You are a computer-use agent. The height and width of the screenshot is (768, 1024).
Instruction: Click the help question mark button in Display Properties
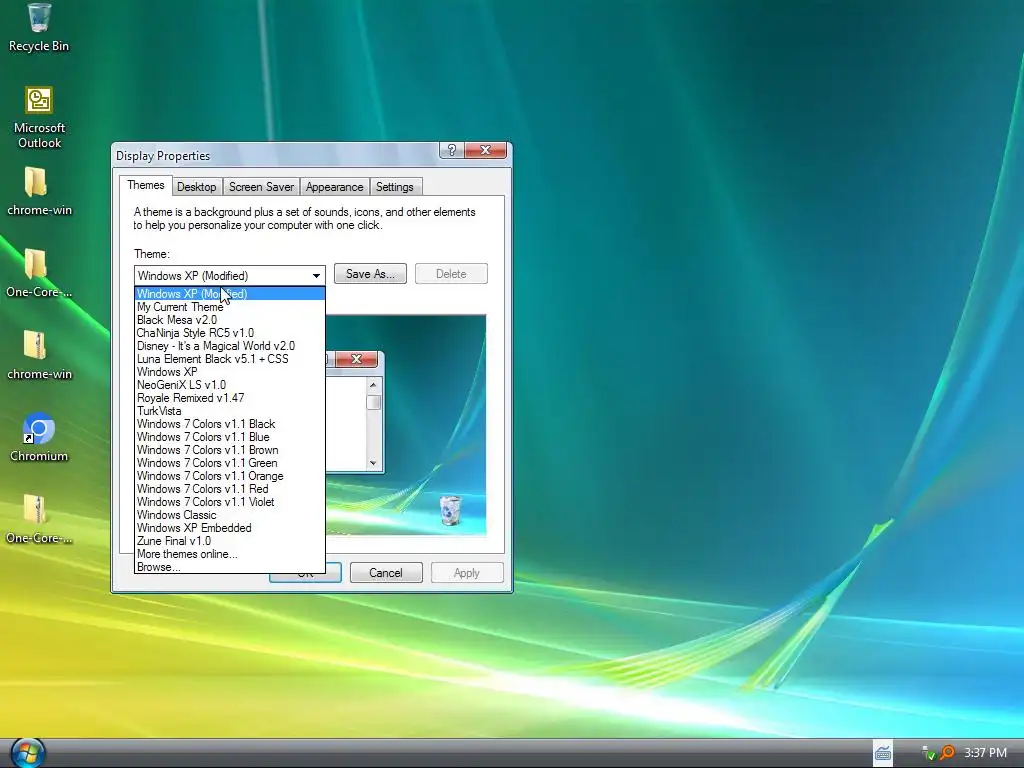tap(451, 150)
